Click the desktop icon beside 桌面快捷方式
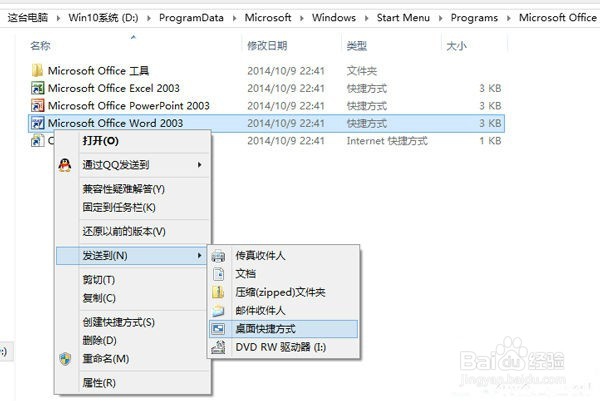Viewport: 600px width, 401px height. [x=218, y=329]
